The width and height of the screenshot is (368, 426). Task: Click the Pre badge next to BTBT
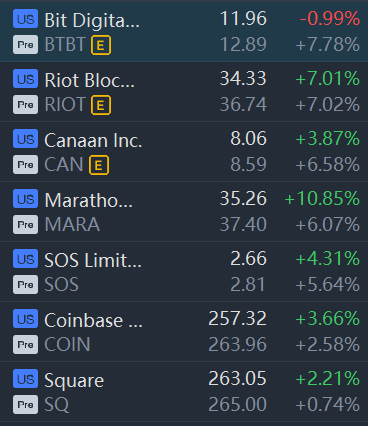pyautogui.click(x=25, y=45)
